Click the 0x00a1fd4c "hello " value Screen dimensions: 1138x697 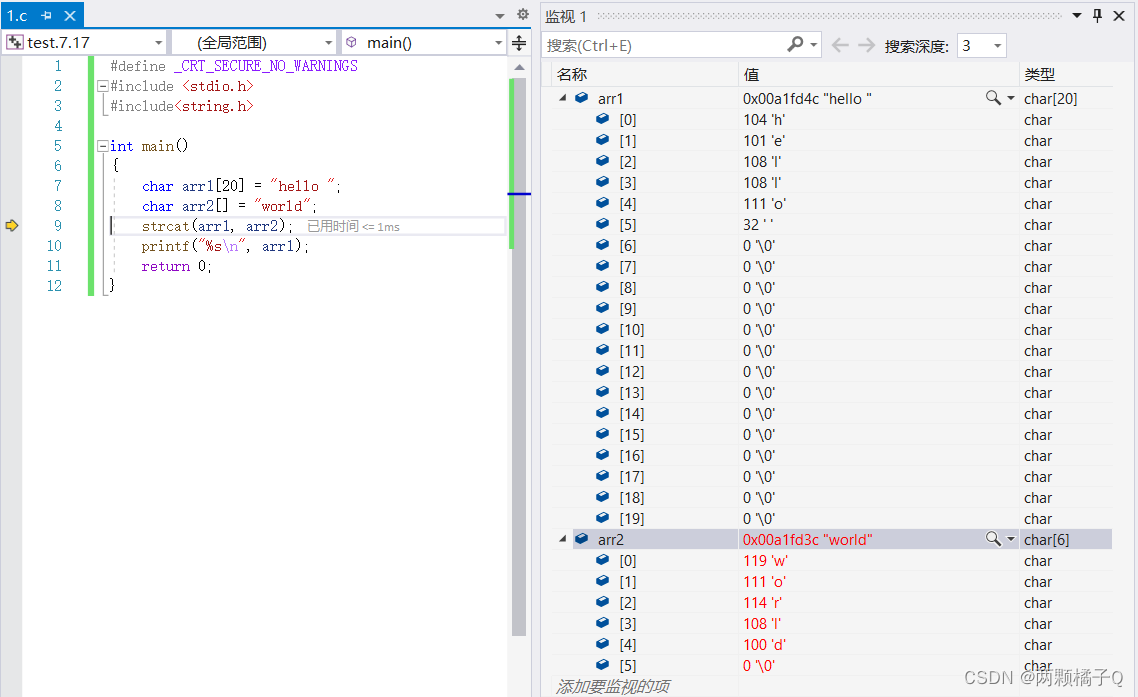pyautogui.click(x=807, y=99)
